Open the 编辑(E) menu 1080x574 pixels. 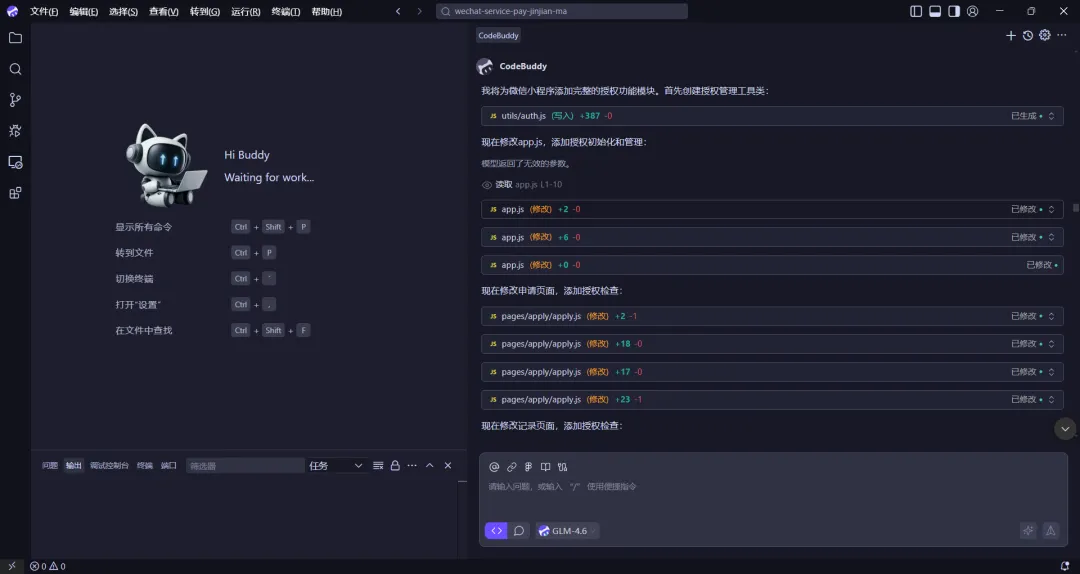pos(84,12)
